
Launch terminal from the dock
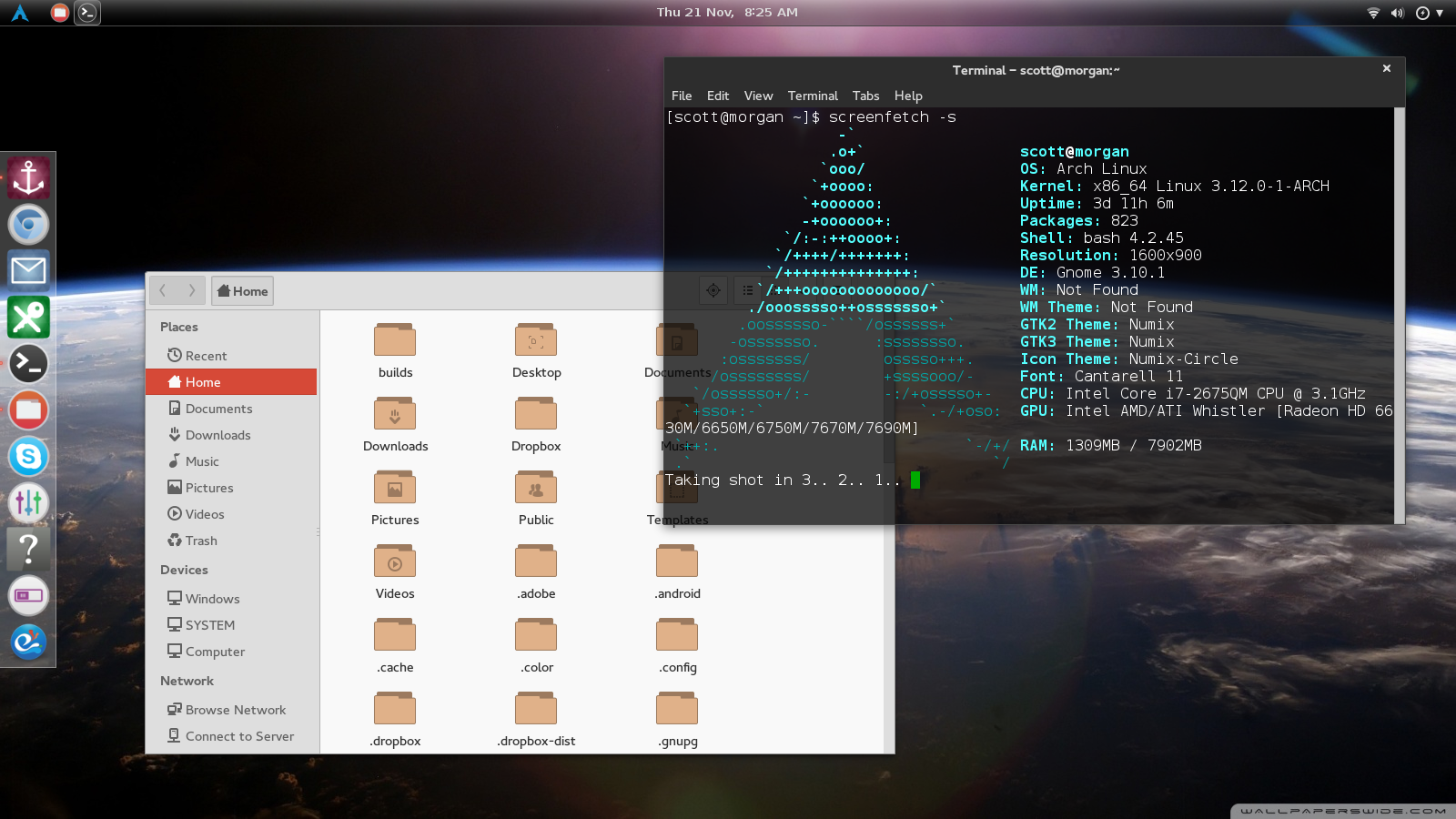28,363
